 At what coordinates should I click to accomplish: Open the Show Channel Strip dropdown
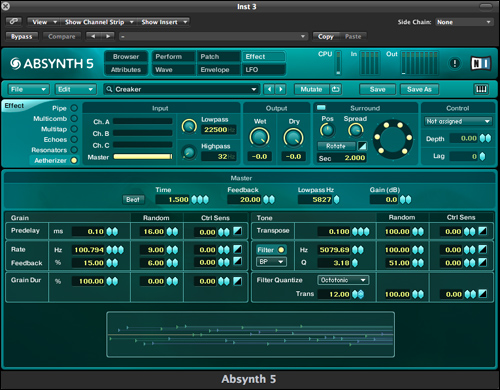(x=99, y=22)
